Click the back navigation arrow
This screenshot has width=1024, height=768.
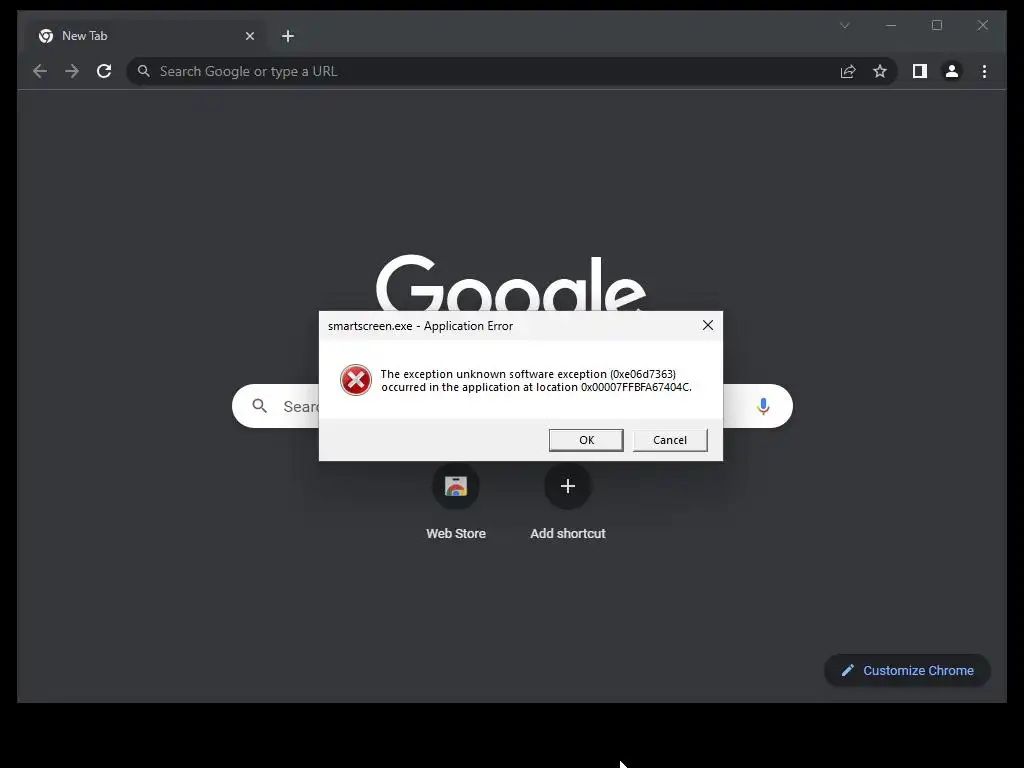coord(40,71)
